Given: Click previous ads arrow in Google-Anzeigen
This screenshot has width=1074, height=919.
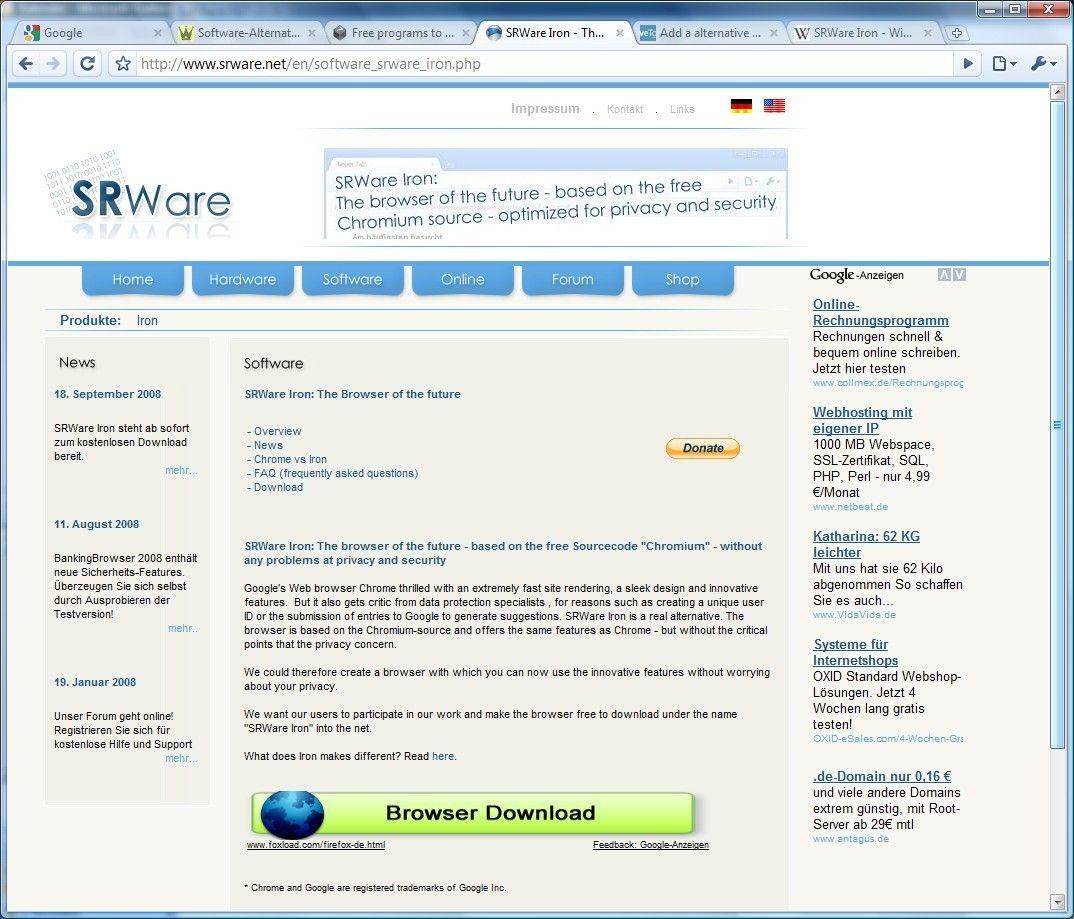Looking at the screenshot, I should 944,275.
